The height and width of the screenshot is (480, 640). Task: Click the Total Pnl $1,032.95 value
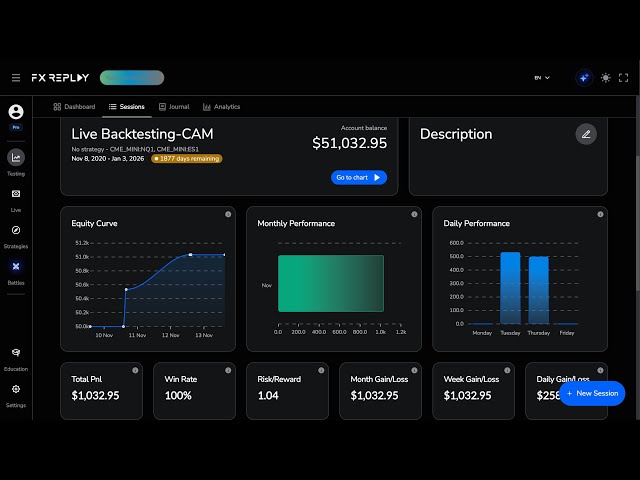[x=96, y=396]
